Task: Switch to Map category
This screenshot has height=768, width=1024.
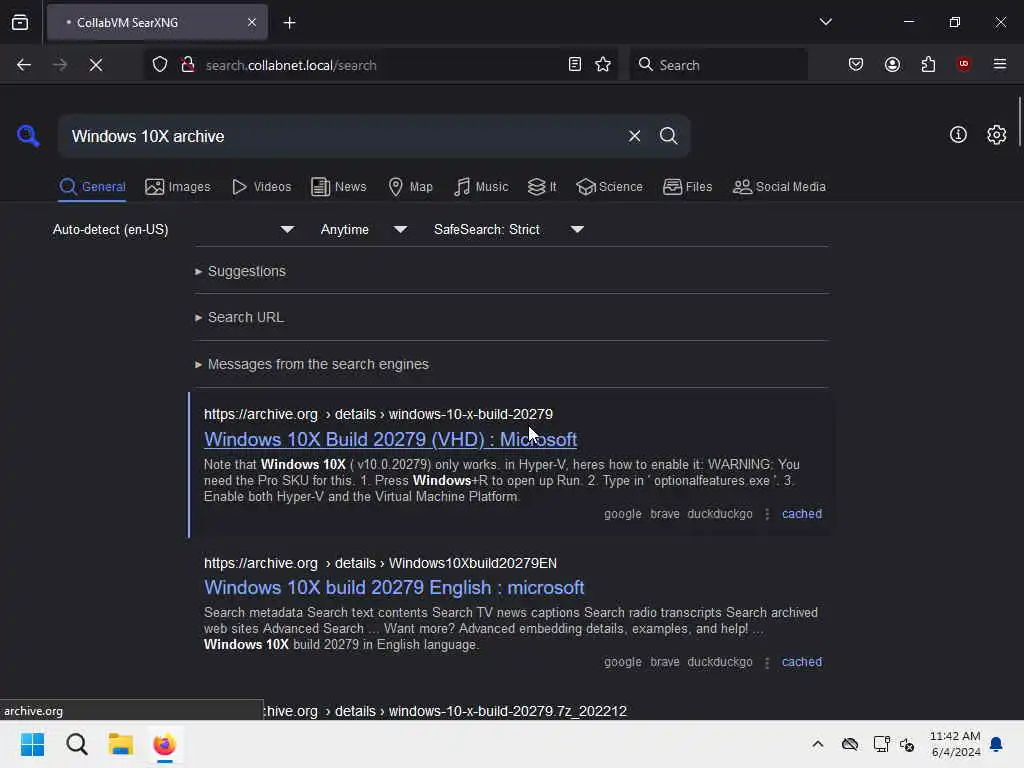Action: [x=410, y=187]
